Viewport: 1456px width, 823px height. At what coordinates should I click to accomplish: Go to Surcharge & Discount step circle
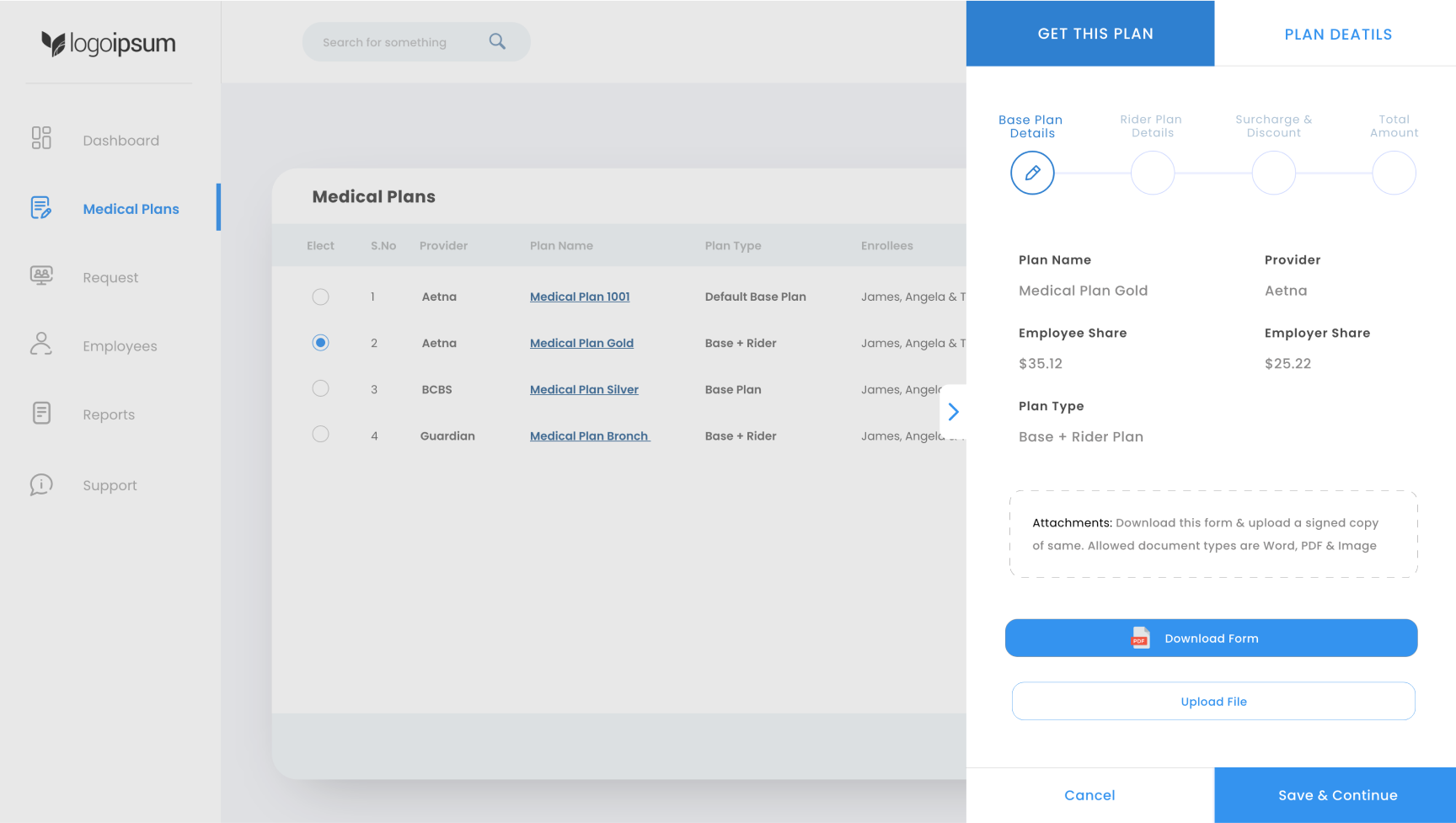[1273, 174]
